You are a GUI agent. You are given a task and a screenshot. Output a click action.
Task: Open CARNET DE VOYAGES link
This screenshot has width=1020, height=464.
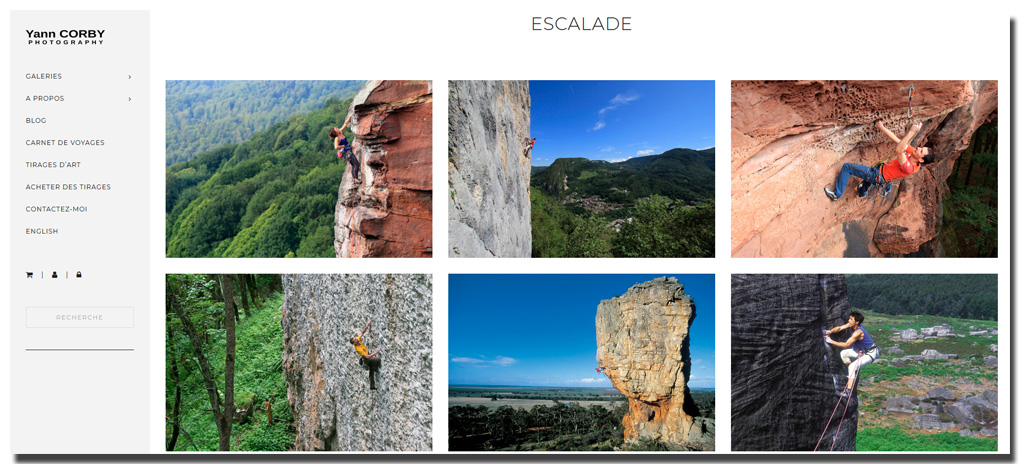(x=65, y=143)
